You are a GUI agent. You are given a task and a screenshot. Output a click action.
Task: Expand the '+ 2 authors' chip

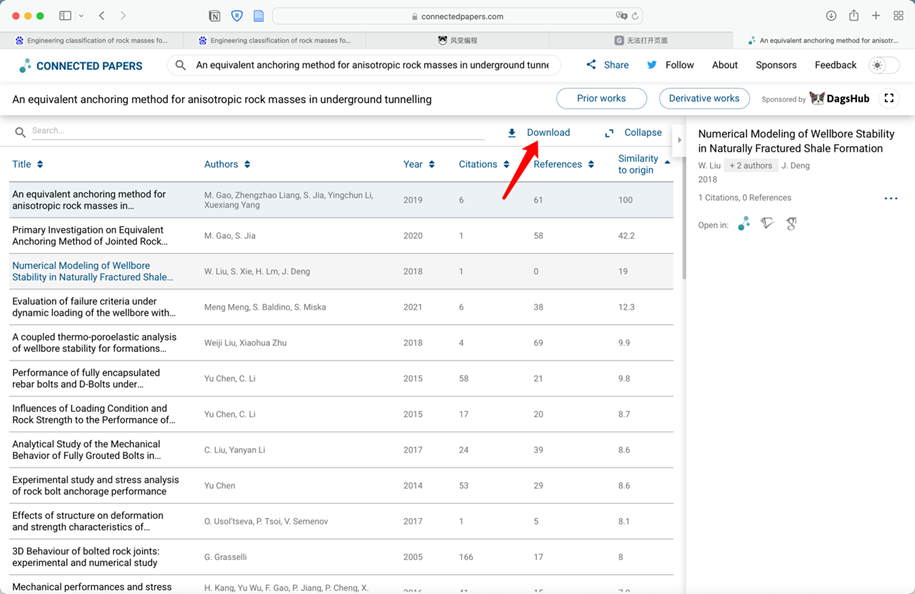[x=750, y=165]
